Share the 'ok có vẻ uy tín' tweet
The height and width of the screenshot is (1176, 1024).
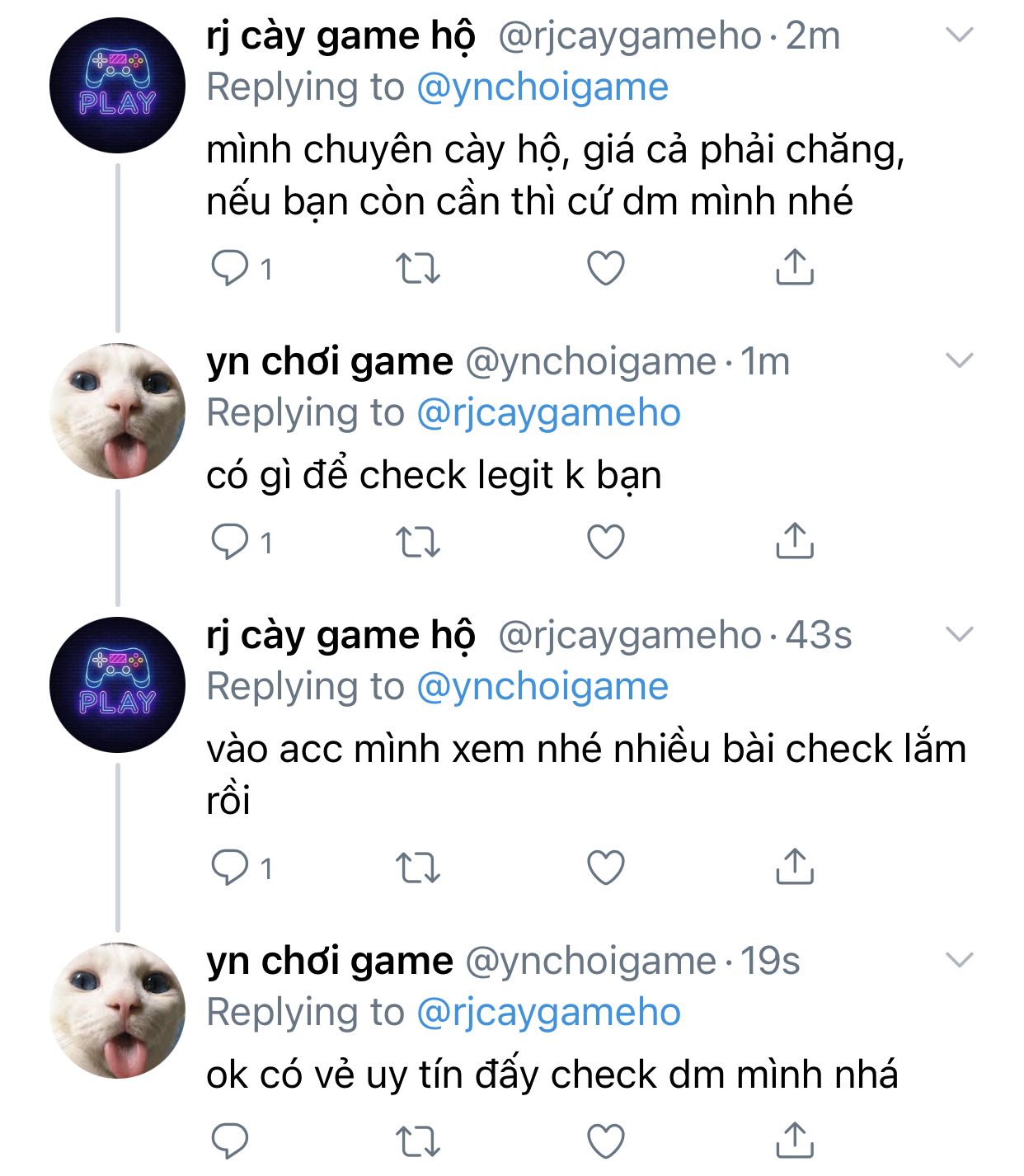(x=795, y=1140)
